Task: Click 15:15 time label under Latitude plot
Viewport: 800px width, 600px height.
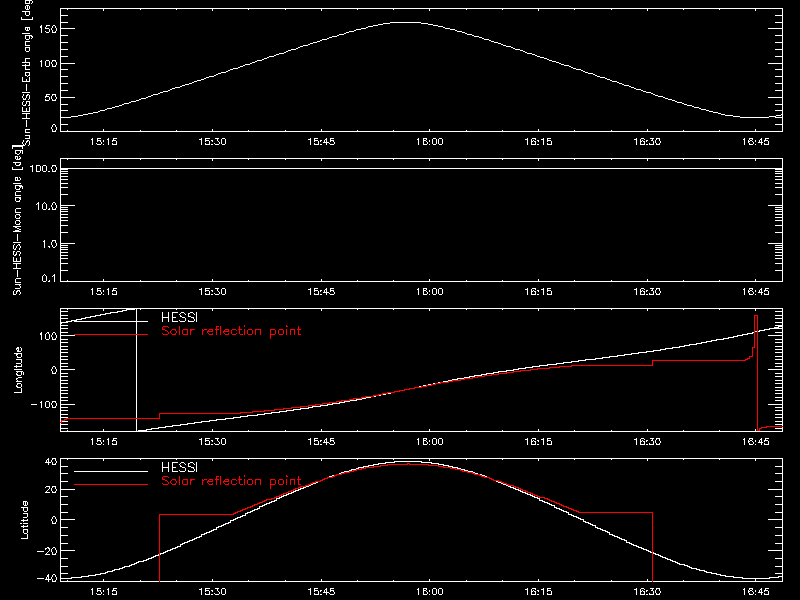Action: (x=104, y=592)
